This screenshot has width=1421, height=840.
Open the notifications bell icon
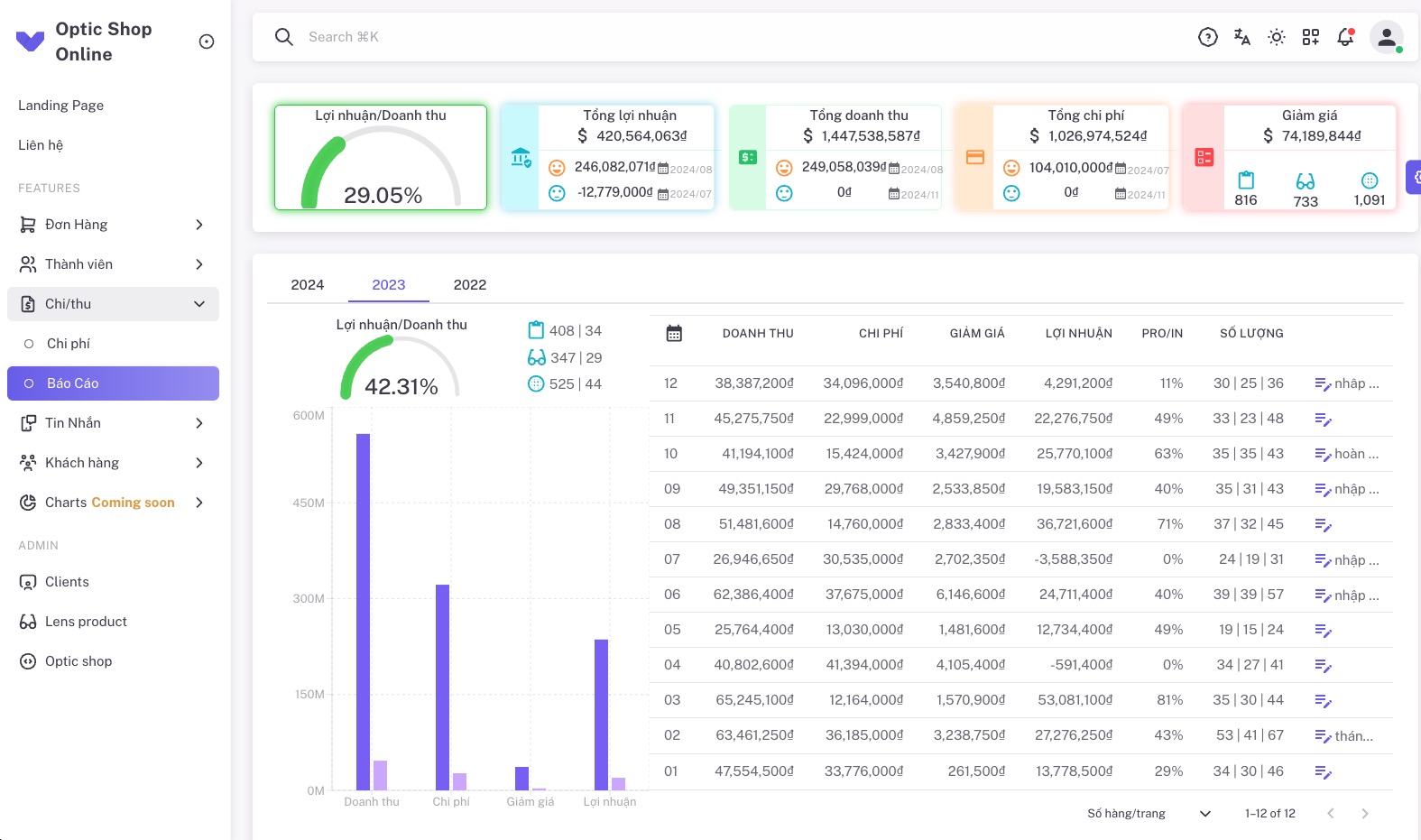(1345, 37)
